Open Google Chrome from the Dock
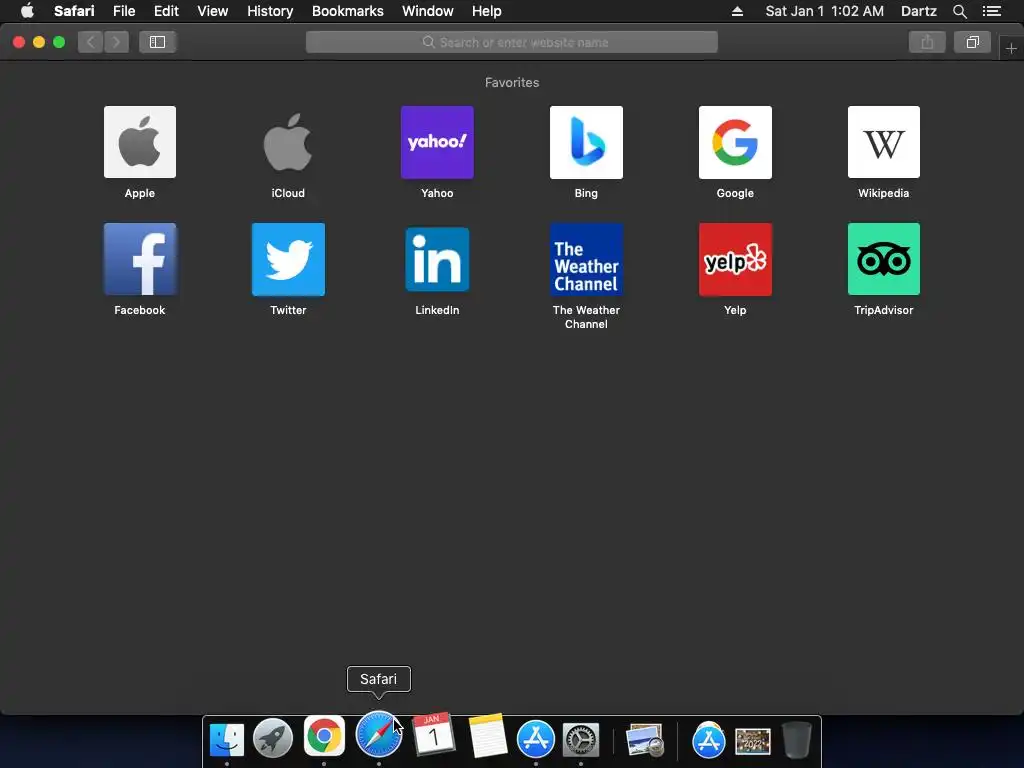This screenshot has height=768, width=1024. point(324,737)
